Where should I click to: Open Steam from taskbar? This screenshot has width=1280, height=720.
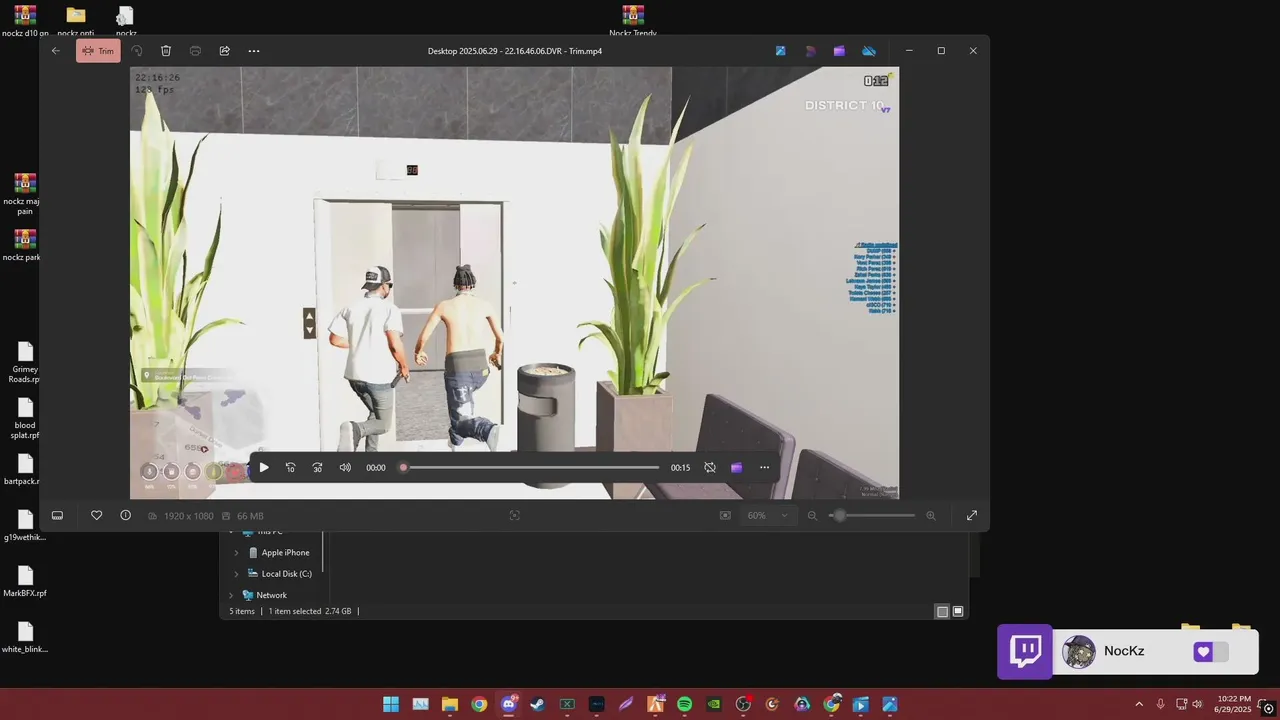click(x=538, y=704)
